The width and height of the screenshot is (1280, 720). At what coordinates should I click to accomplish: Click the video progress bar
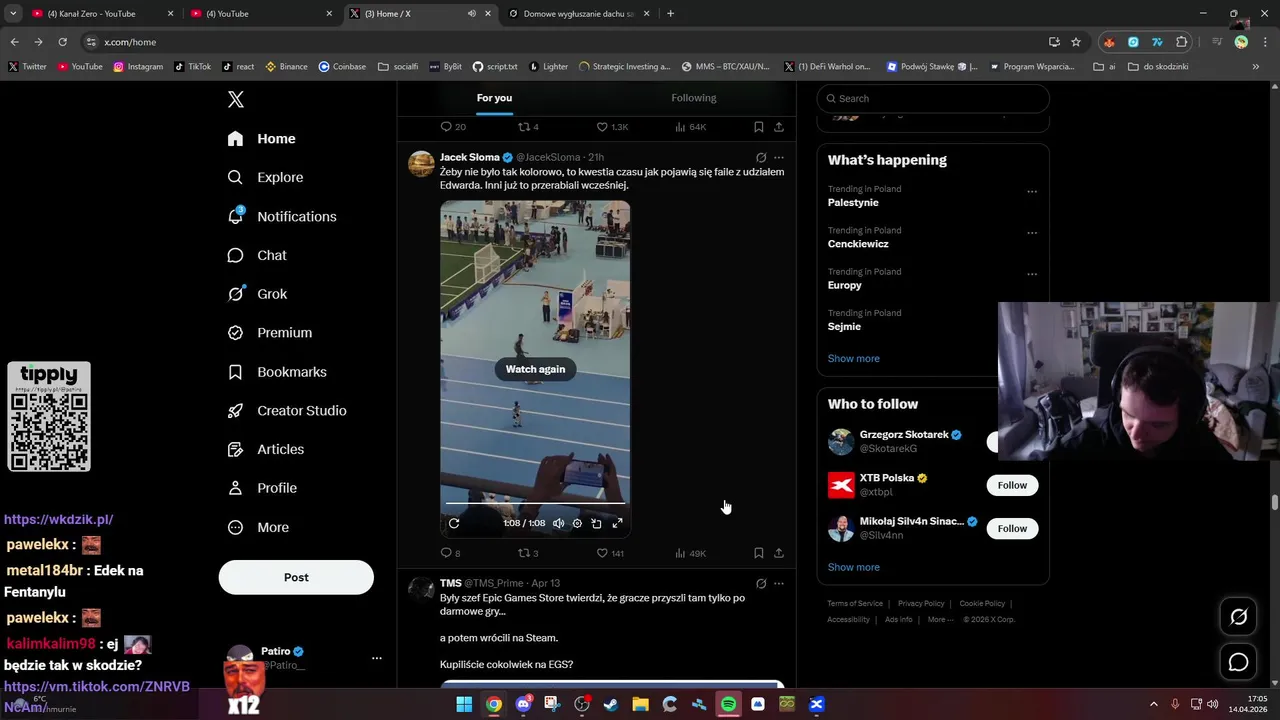[535, 503]
